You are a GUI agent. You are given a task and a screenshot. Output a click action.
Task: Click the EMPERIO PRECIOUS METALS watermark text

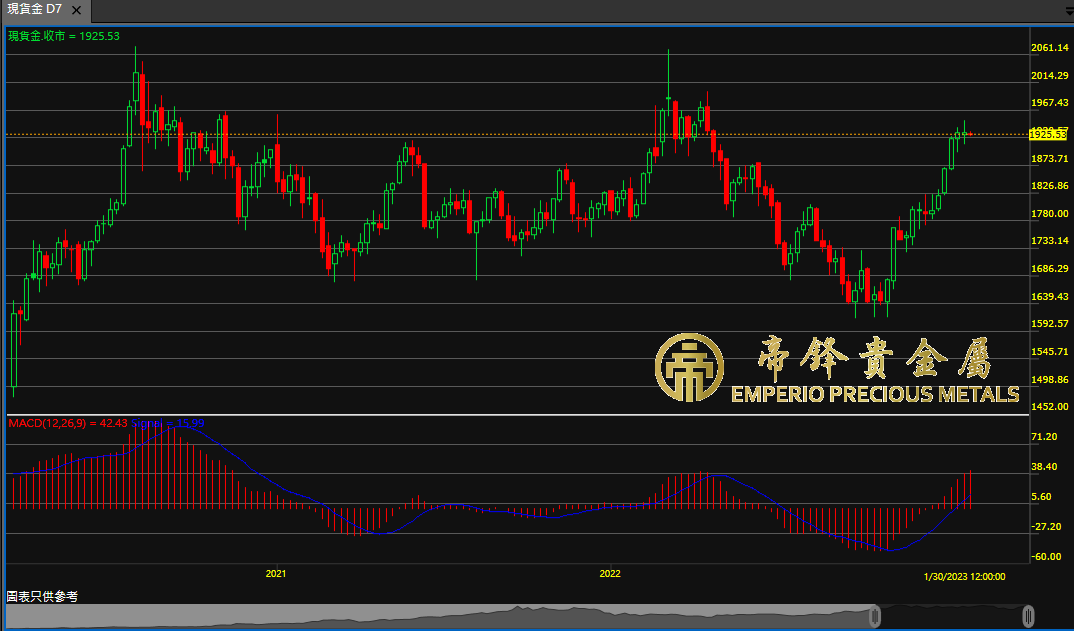click(x=875, y=394)
